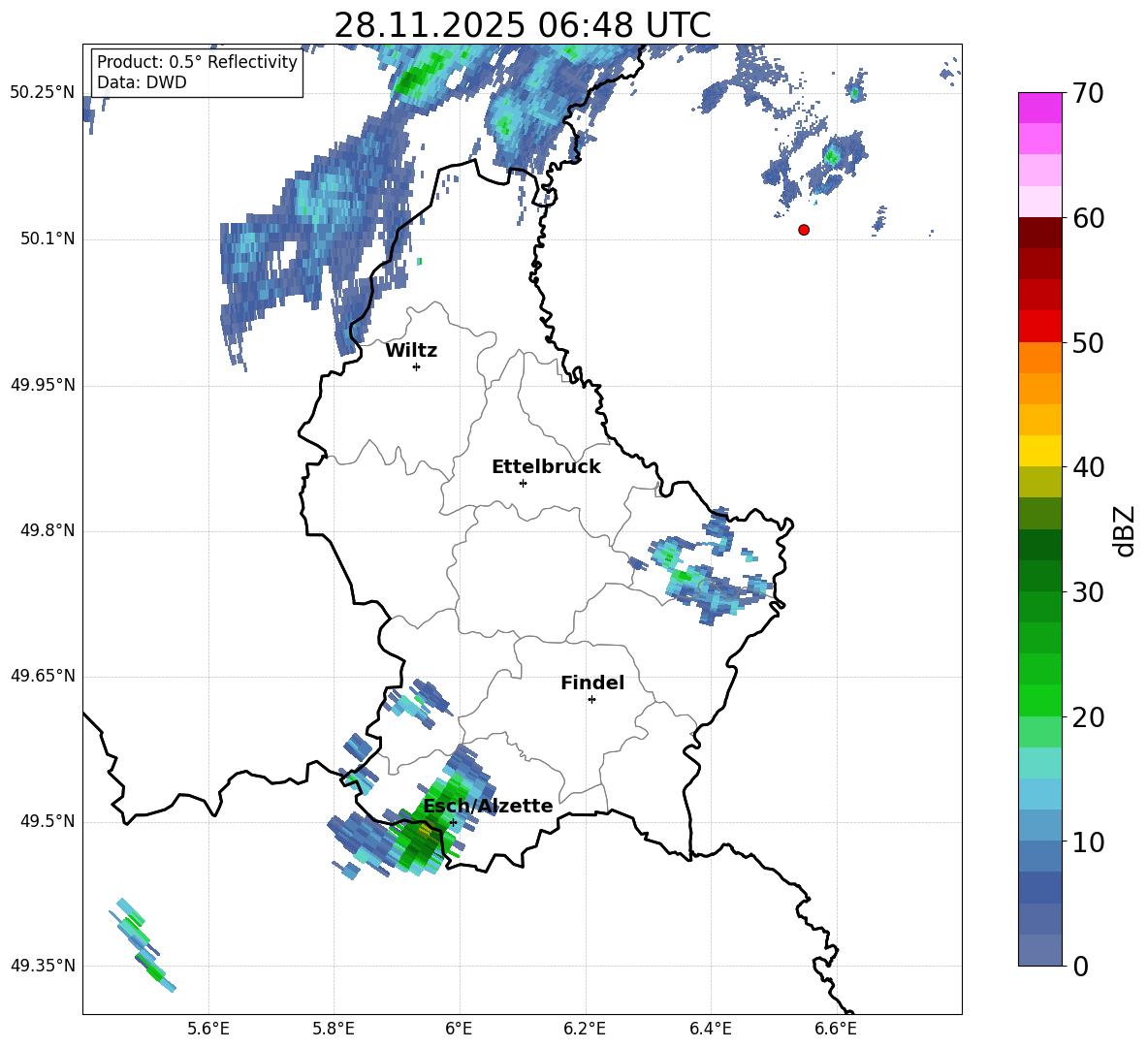The image size is (1148, 1048).
Task: Click the Wiltz station label
Action: (x=411, y=351)
